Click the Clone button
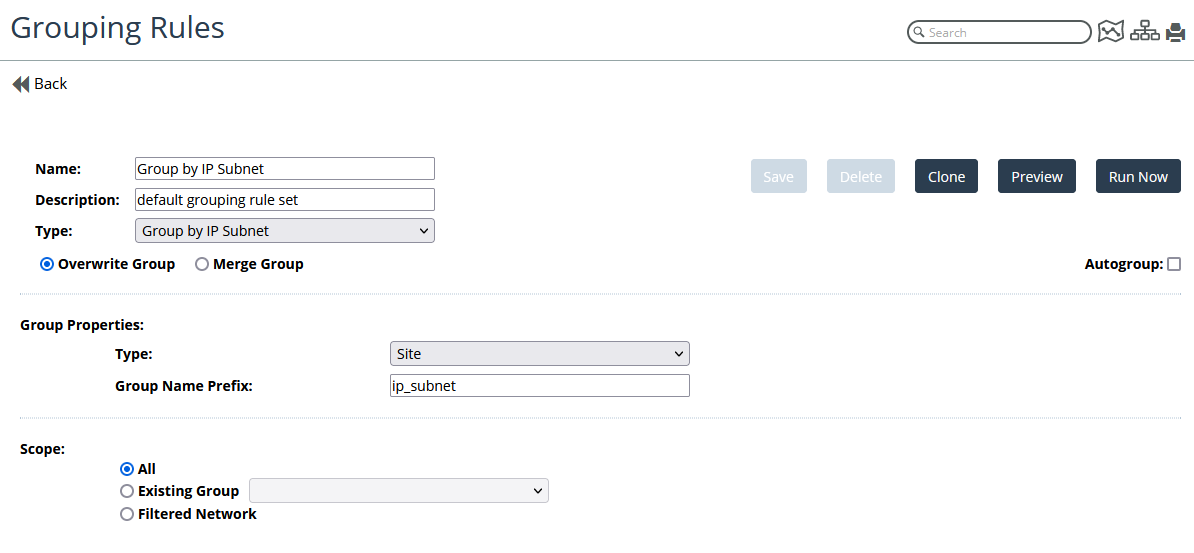1194x553 pixels. 946,177
